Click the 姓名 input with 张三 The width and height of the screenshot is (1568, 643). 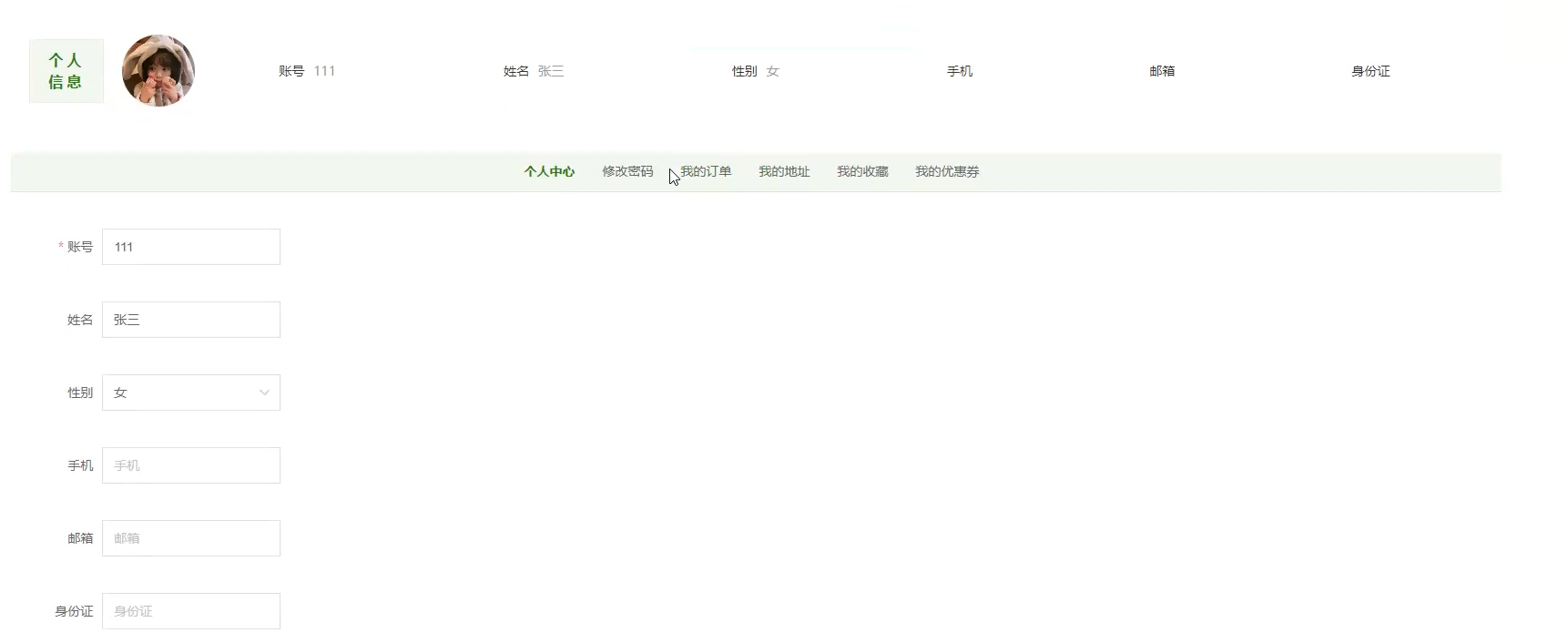coord(191,320)
